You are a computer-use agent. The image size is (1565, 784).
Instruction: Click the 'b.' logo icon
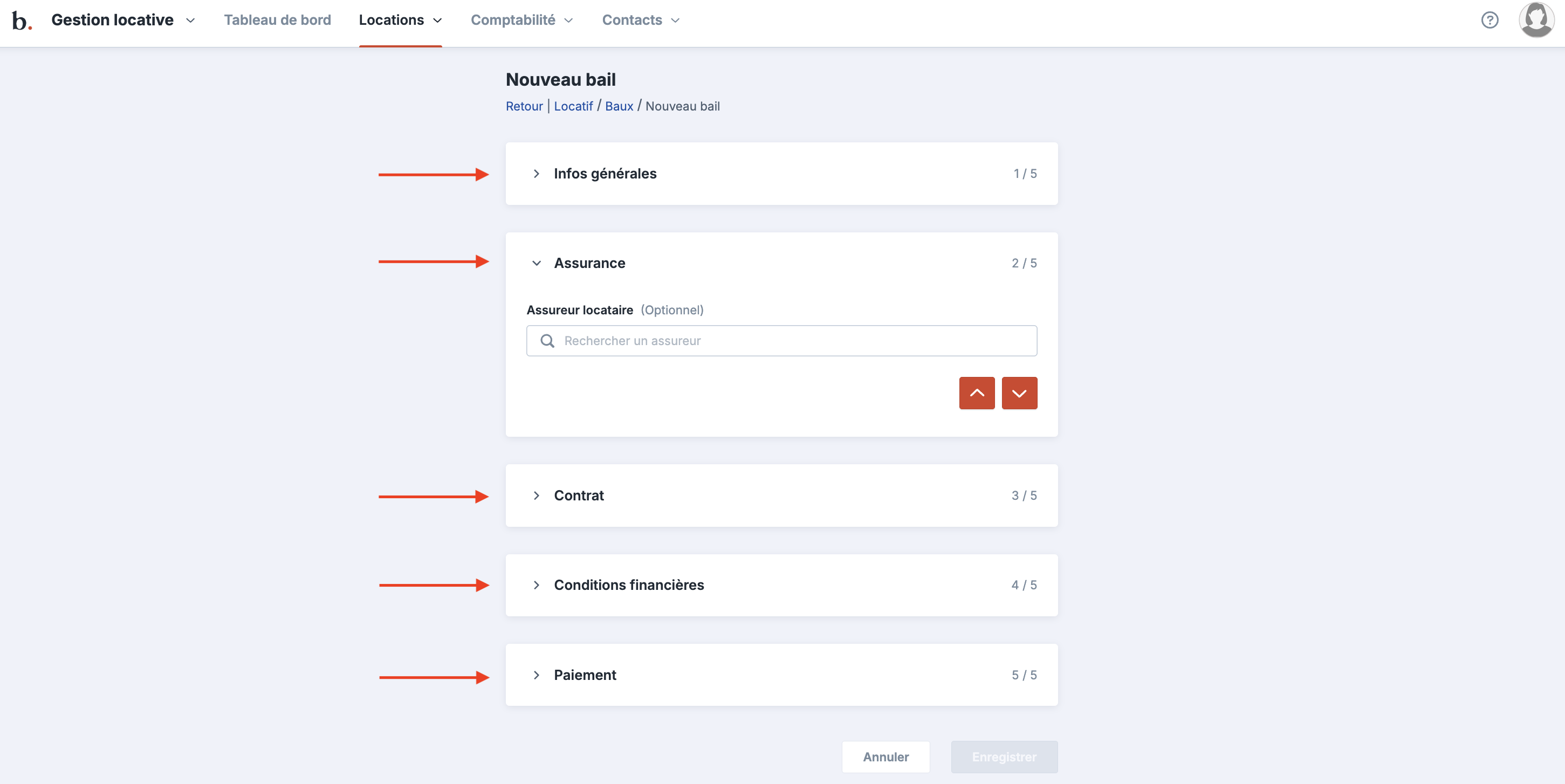(x=21, y=20)
